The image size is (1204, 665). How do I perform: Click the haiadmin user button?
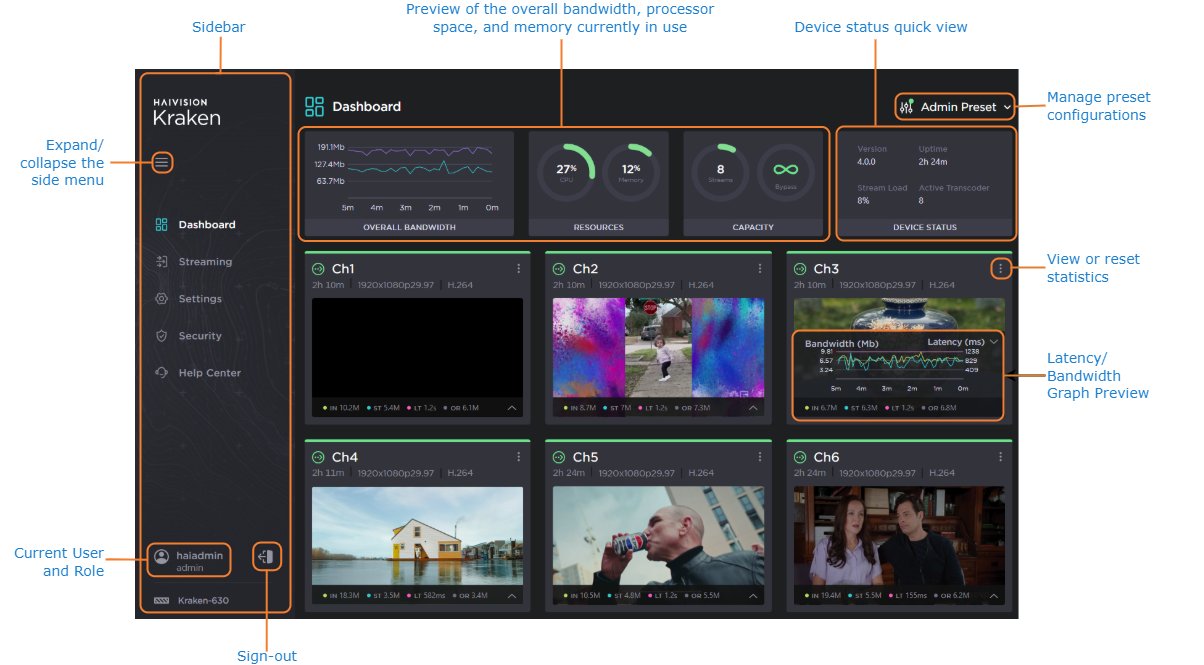[188, 559]
